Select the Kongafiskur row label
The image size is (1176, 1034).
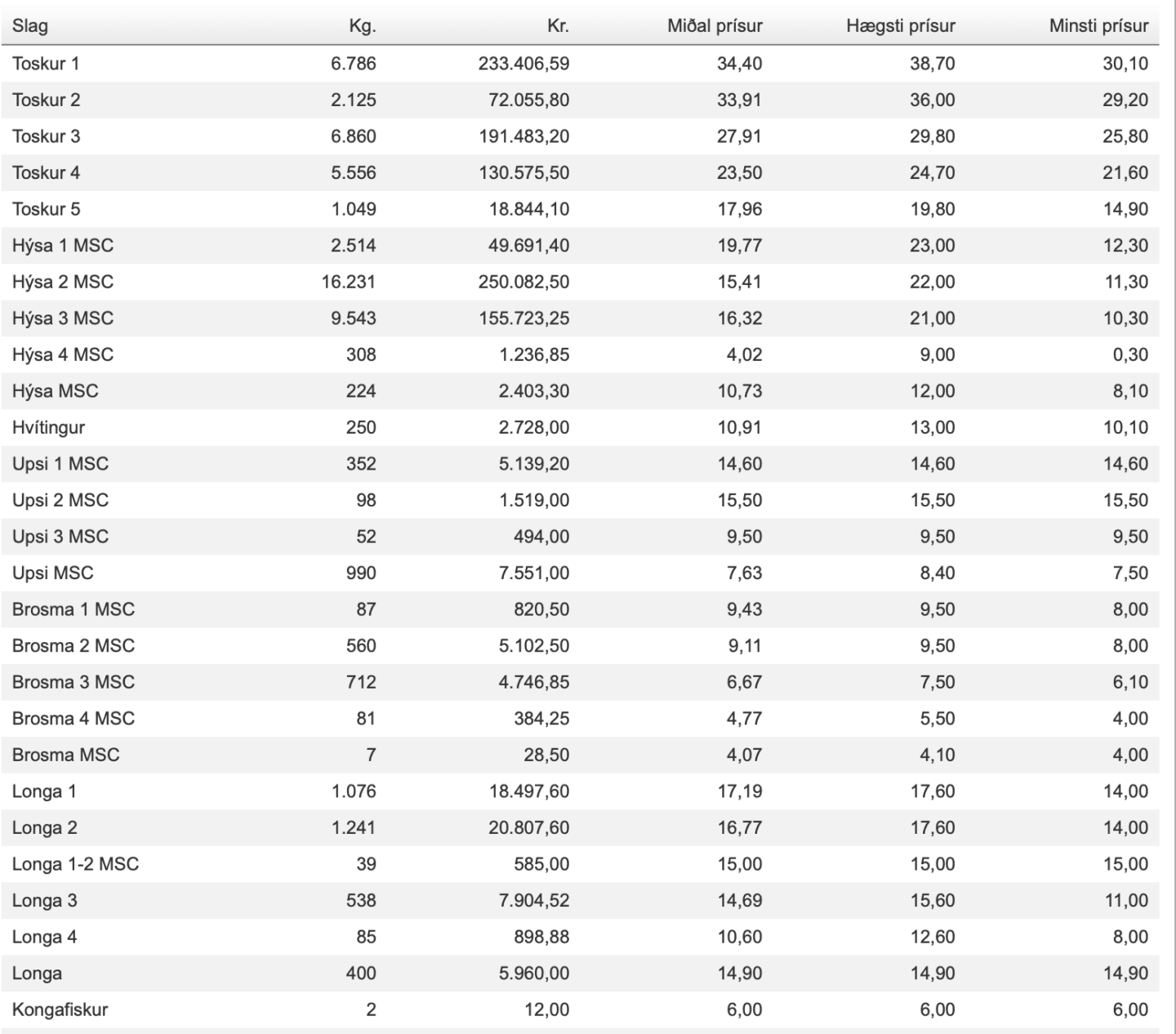(x=60, y=1009)
